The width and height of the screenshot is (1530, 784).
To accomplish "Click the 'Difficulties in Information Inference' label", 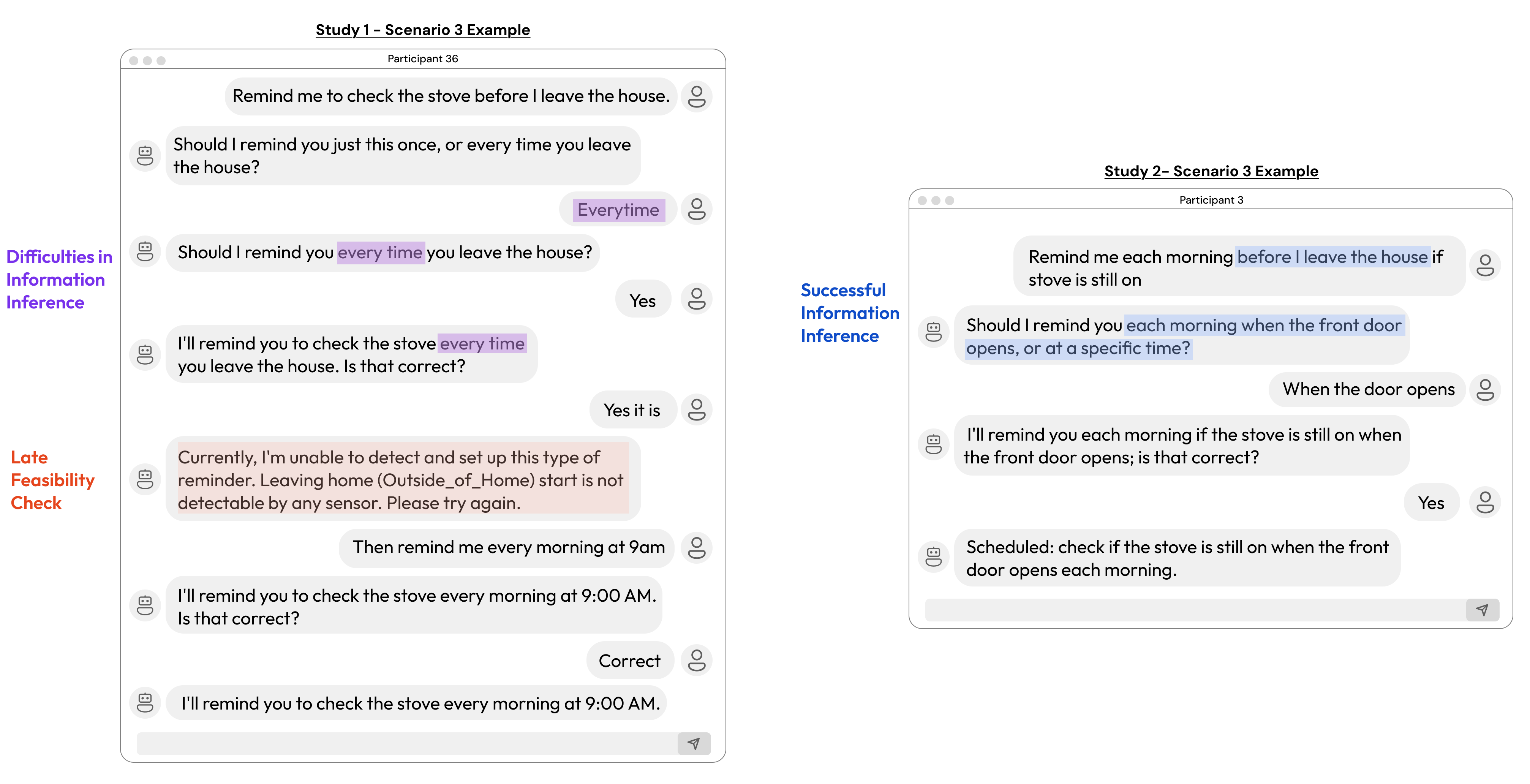I will click(x=59, y=279).
